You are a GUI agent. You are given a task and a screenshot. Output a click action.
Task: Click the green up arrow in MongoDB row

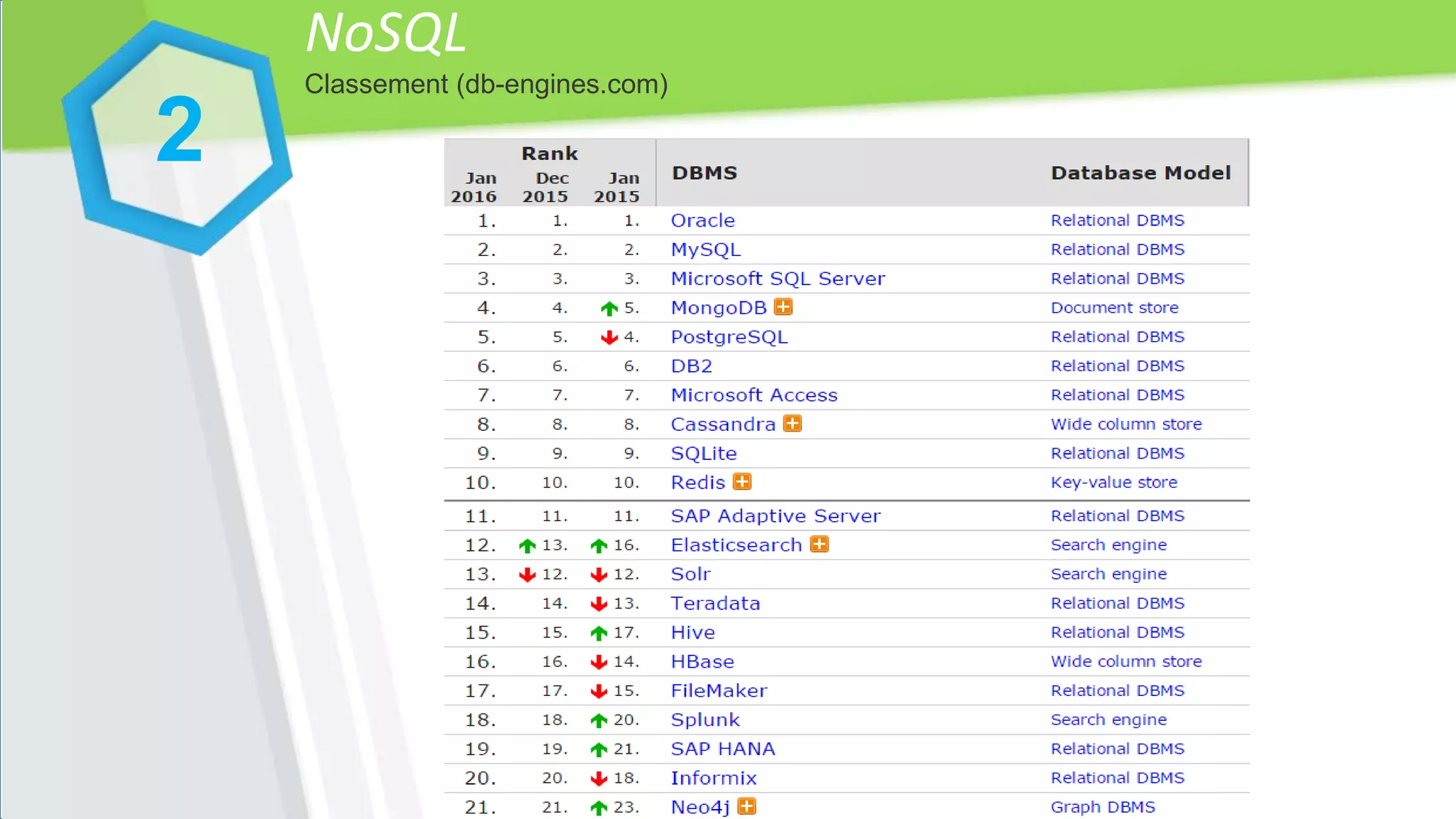[x=609, y=309]
